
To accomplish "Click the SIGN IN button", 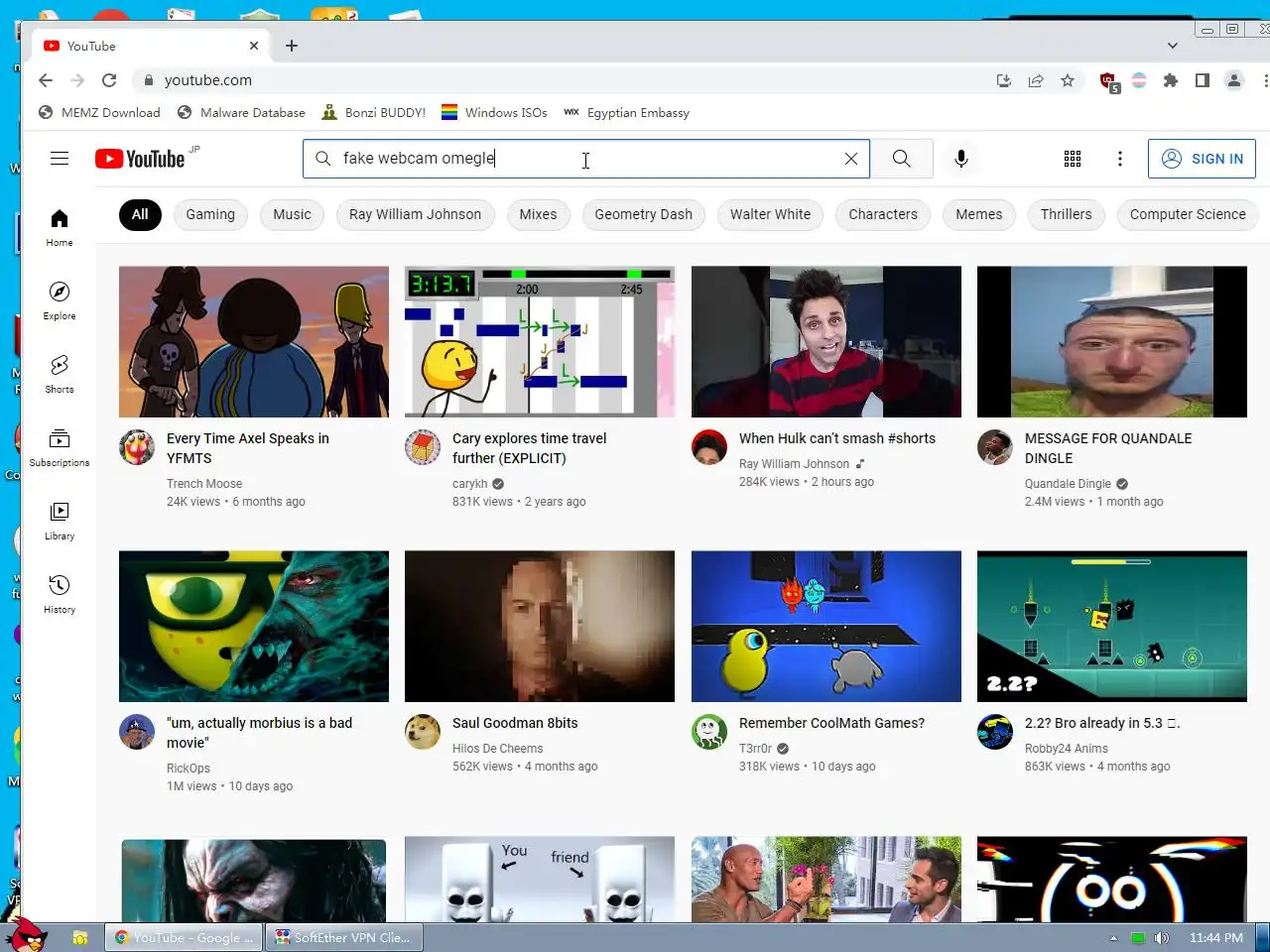I will coord(1202,159).
